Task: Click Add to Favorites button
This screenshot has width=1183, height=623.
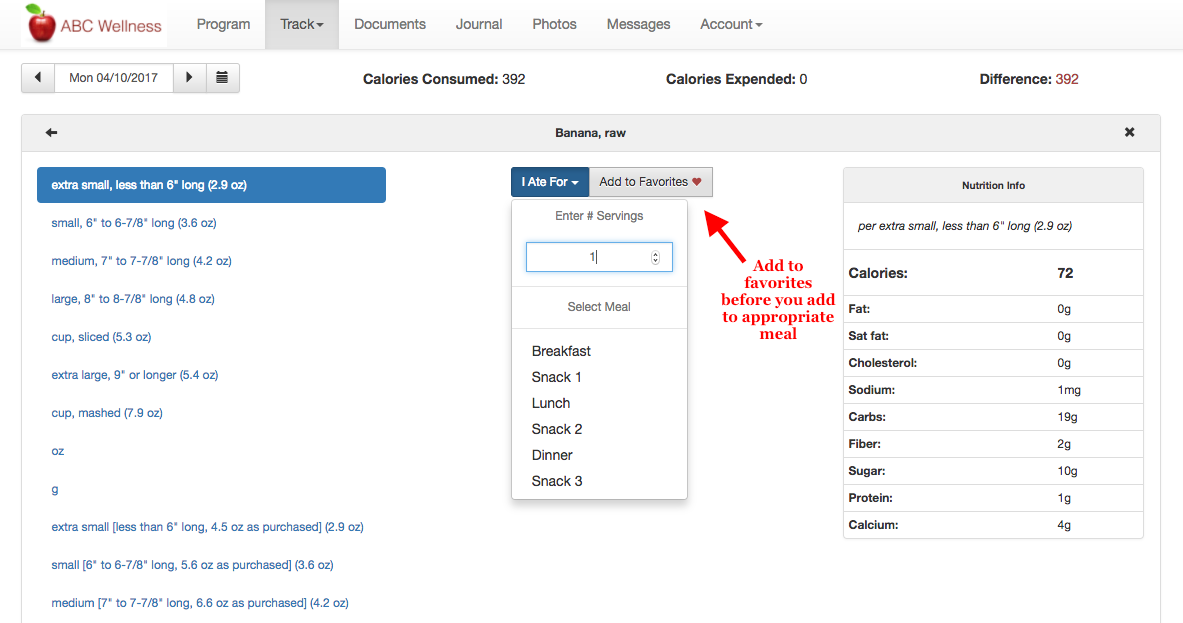Action: pos(650,182)
